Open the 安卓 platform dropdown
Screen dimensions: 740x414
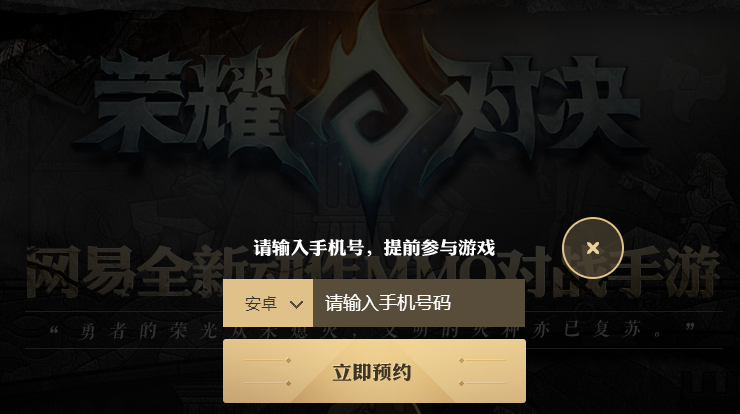coord(268,303)
